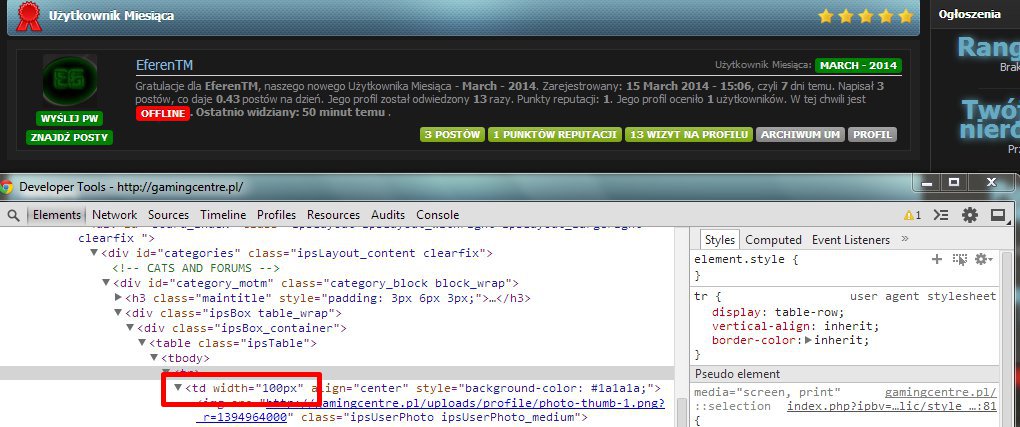The height and width of the screenshot is (427, 1020).
Task: Click the DevTools search magnifier icon
Action: [14, 215]
